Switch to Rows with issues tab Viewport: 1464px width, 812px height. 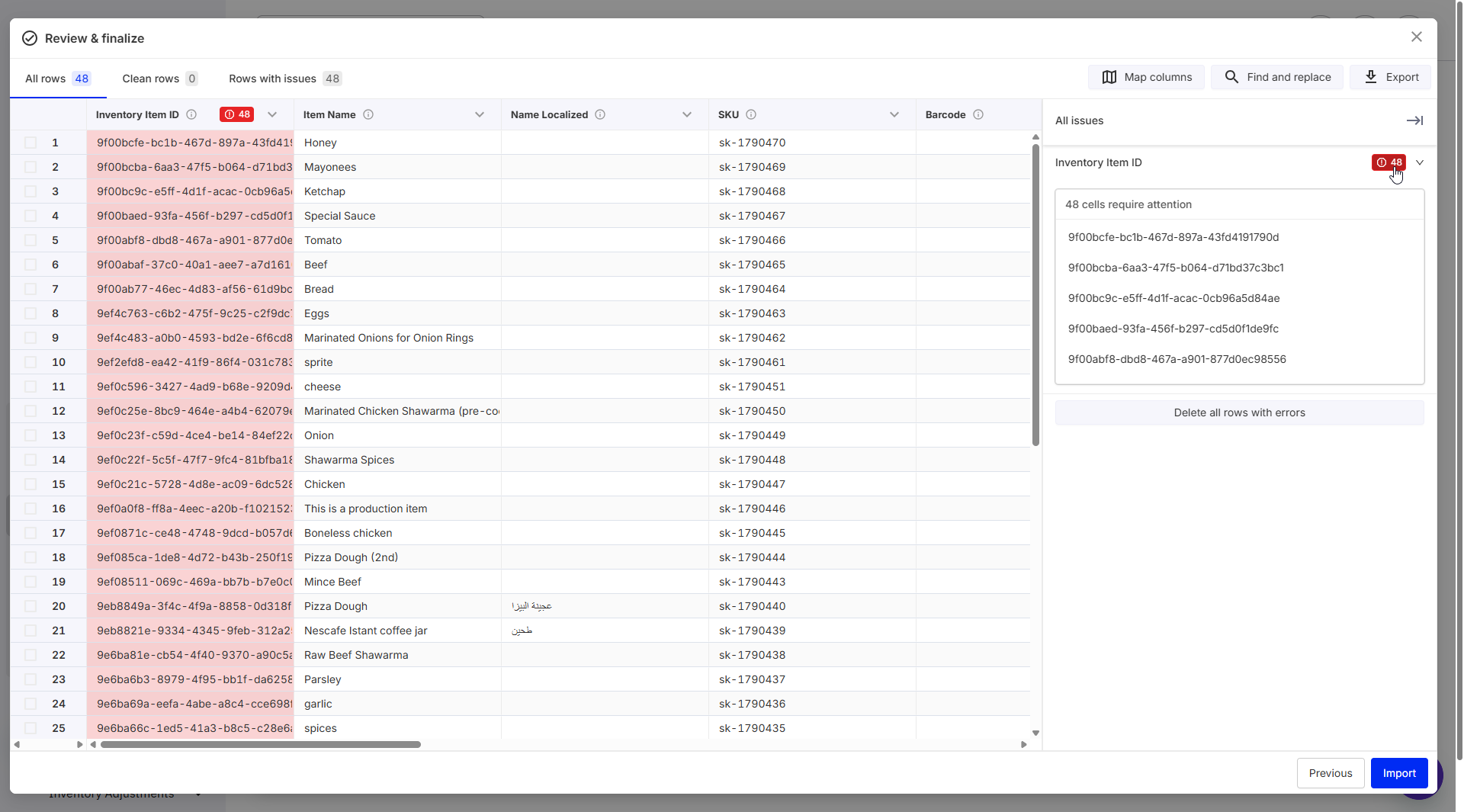pos(284,79)
